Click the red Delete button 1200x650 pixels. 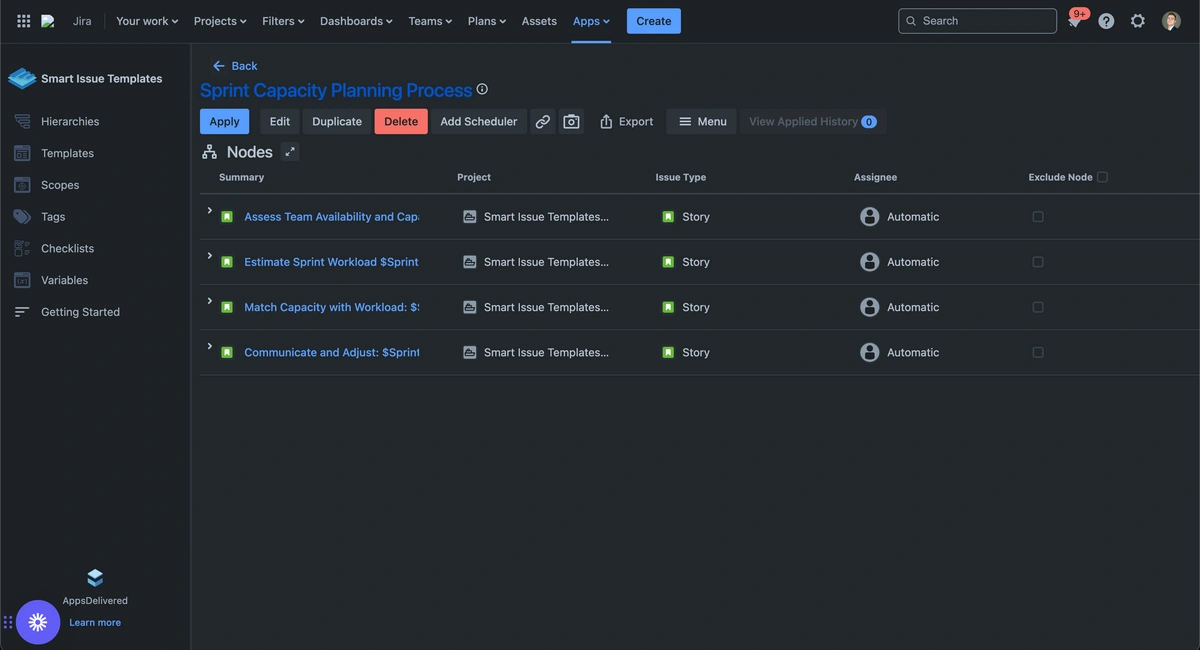(401, 122)
